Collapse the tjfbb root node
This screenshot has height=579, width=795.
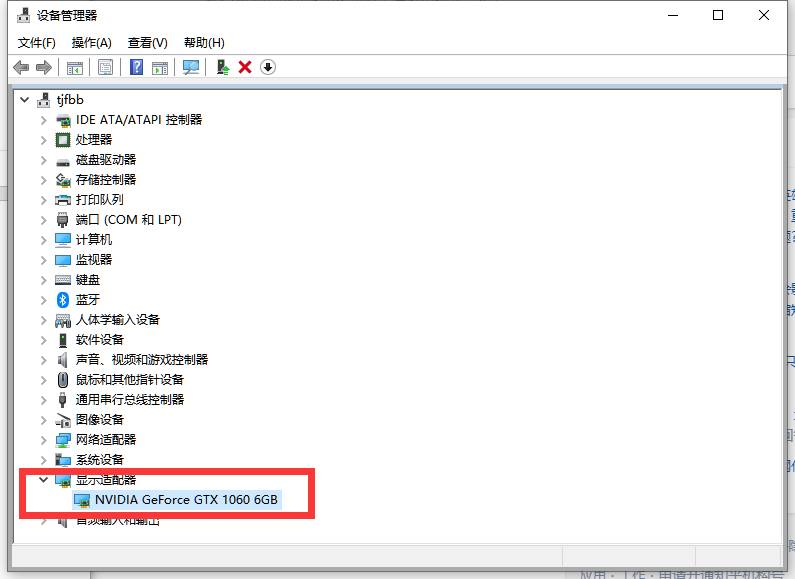click(x=24, y=100)
